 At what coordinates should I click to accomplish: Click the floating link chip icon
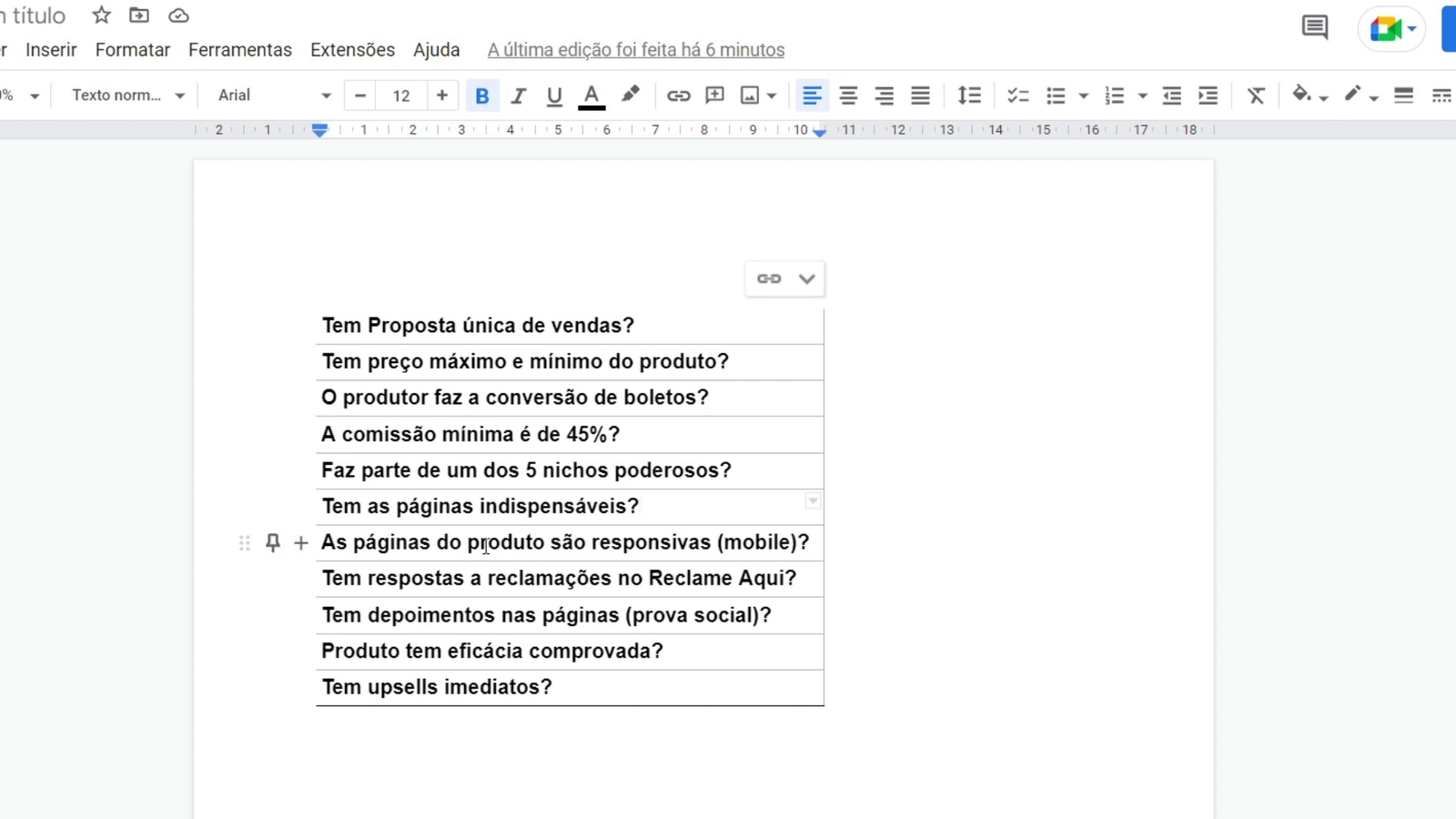click(769, 278)
